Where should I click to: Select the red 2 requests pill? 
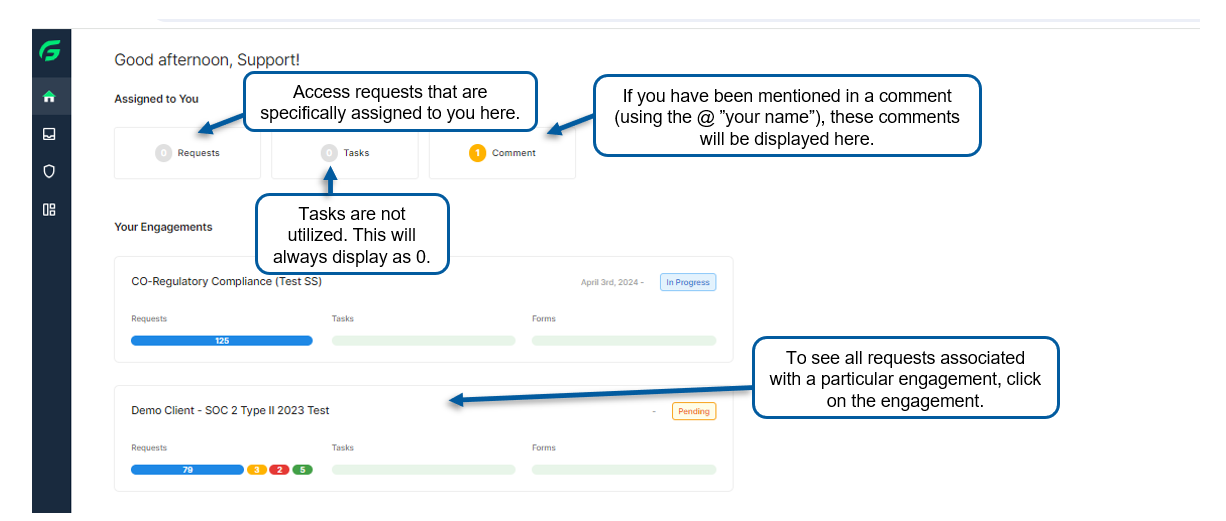pos(279,470)
